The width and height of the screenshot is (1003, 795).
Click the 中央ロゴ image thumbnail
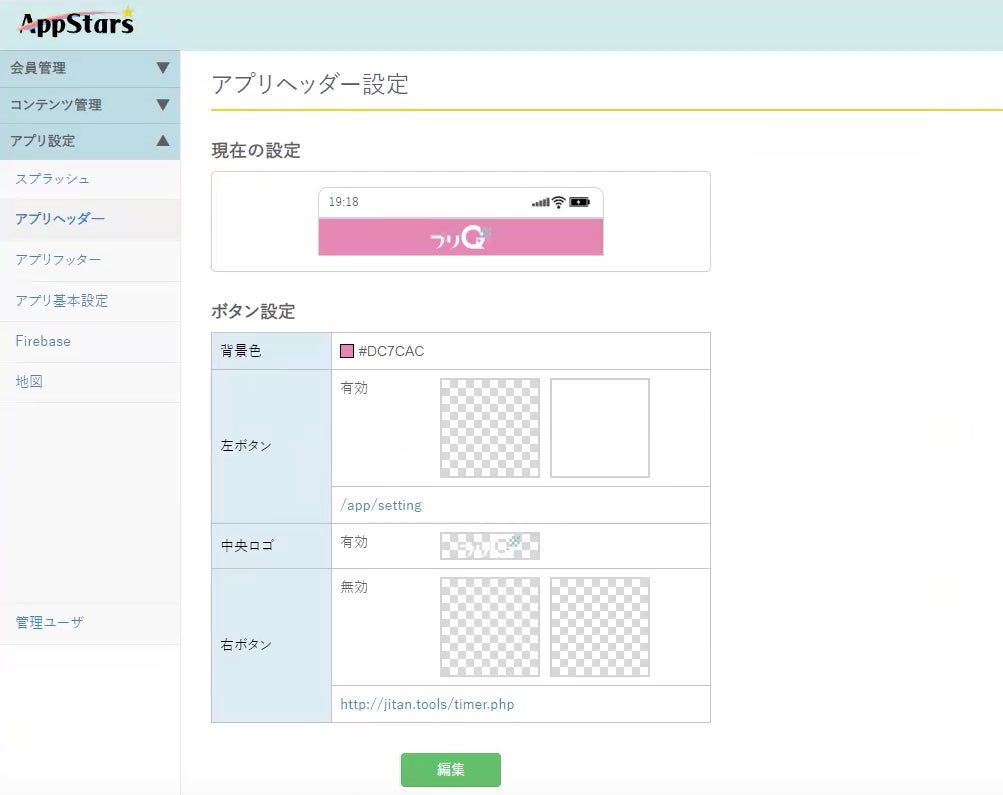coord(490,545)
